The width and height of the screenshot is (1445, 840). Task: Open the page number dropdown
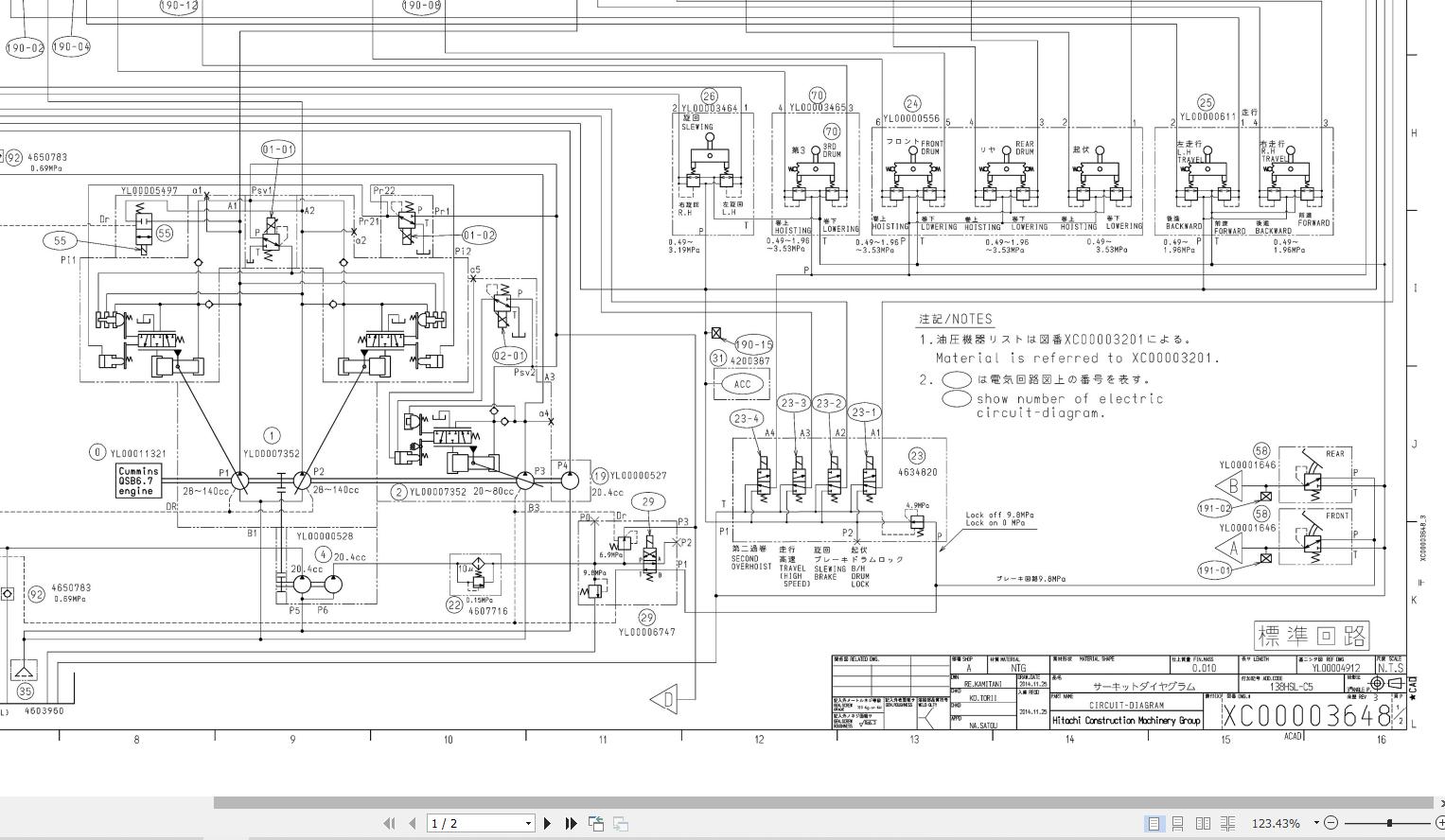pyautogui.click(x=527, y=823)
